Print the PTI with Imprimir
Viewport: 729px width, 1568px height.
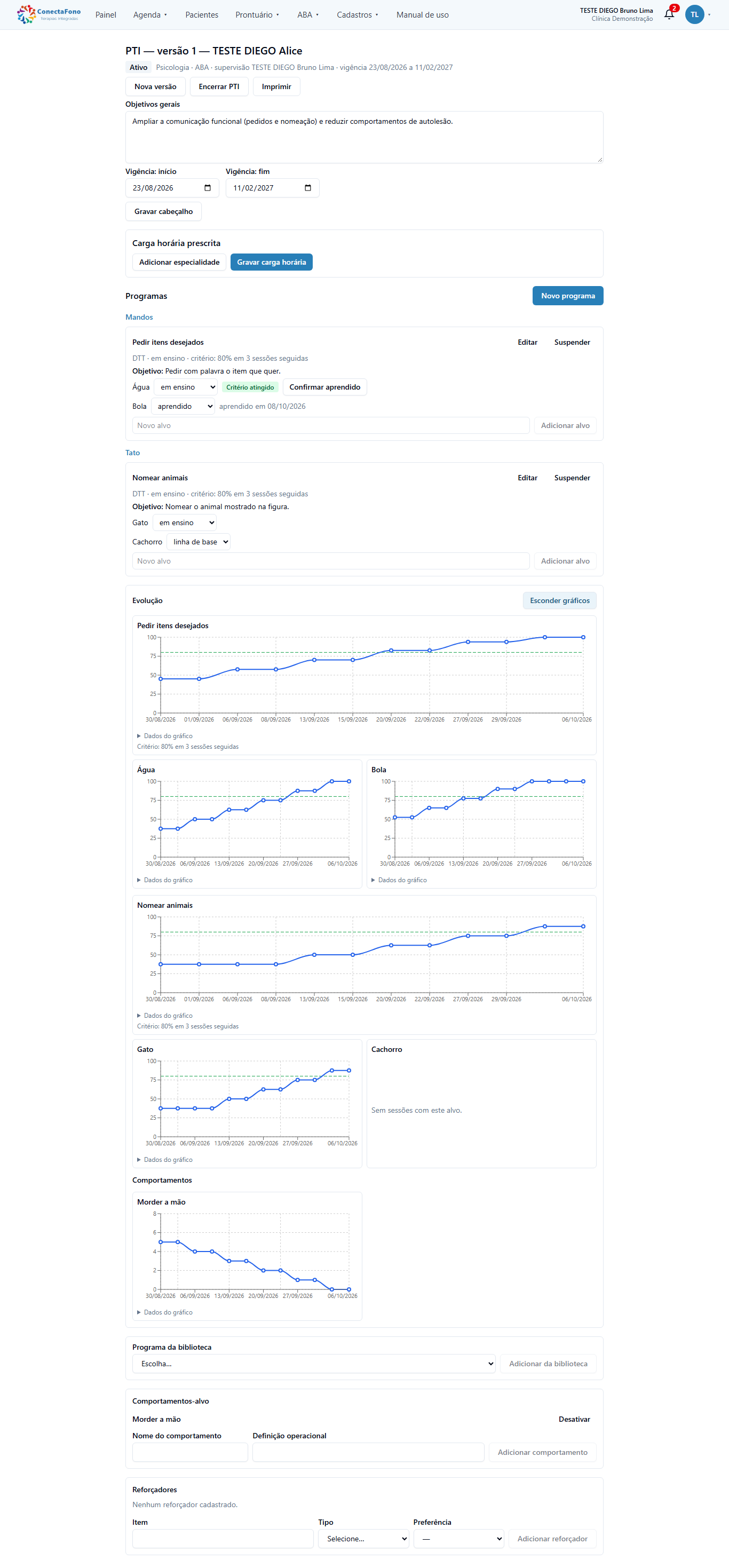[276, 86]
